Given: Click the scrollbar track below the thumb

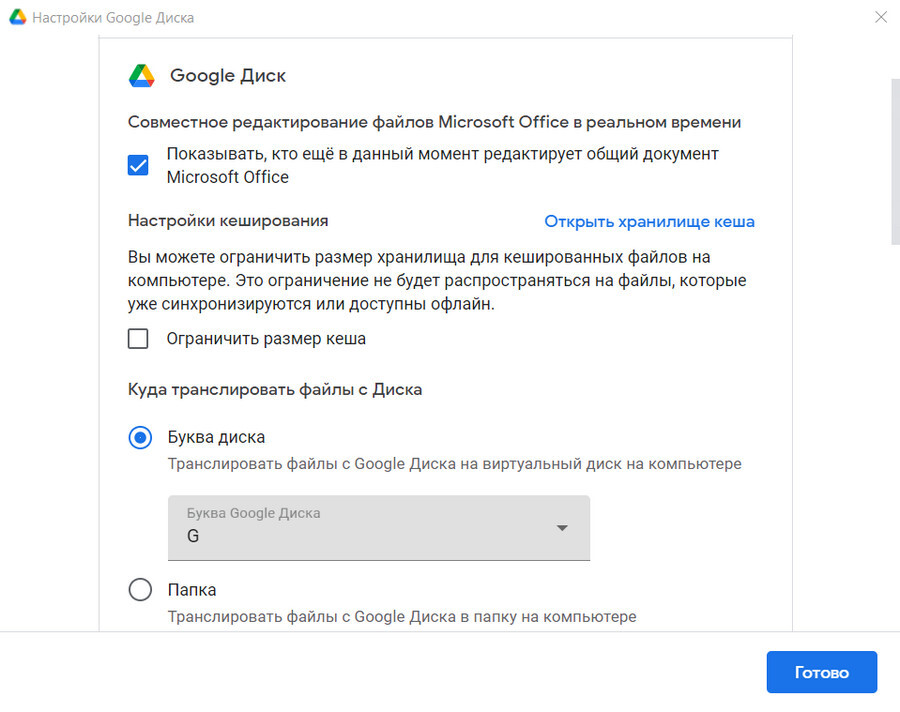Looking at the screenshot, I should tap(895, 436).
